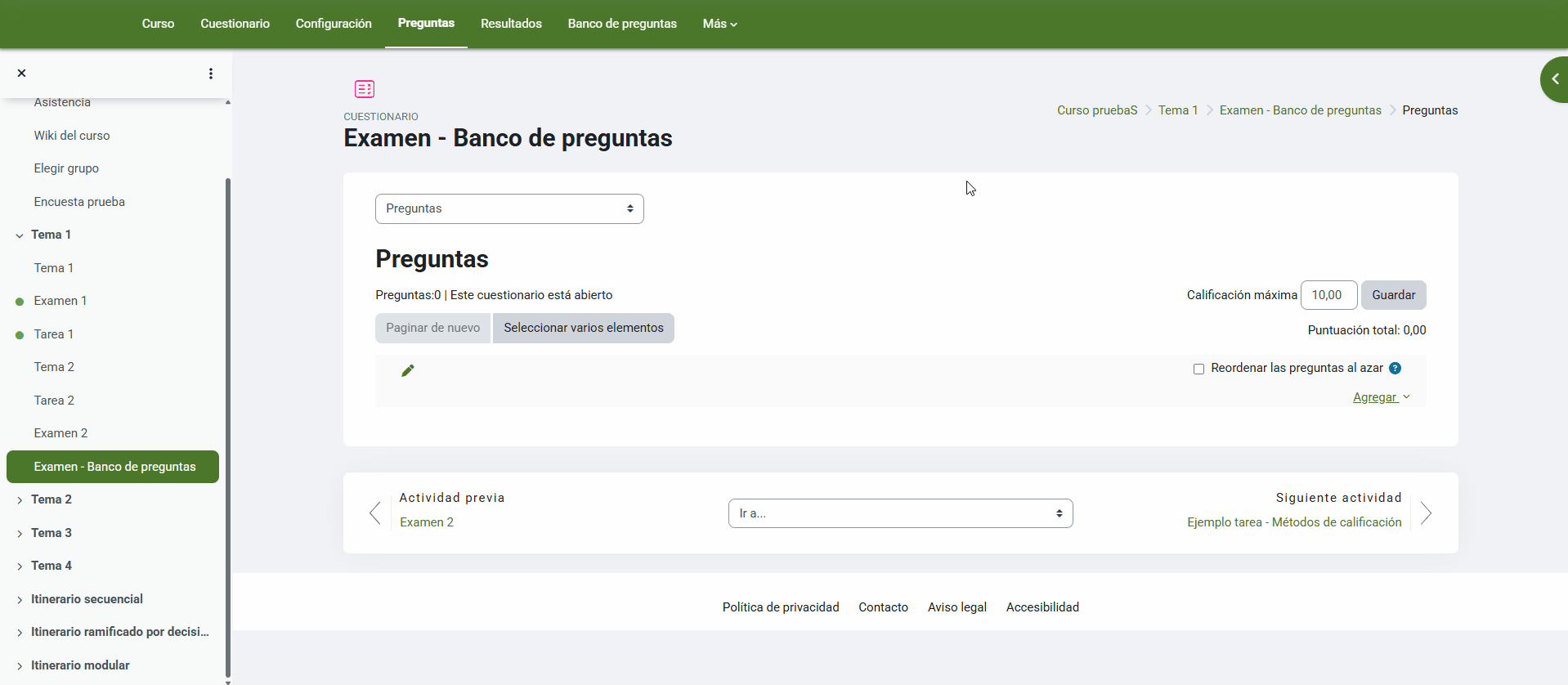
Task: Click the Guardar button
Action: coord(1393,295)
